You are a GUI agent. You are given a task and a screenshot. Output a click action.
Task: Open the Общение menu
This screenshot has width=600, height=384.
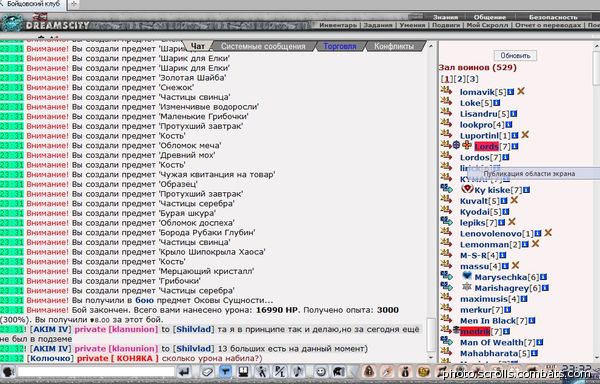tap(489, 17)
